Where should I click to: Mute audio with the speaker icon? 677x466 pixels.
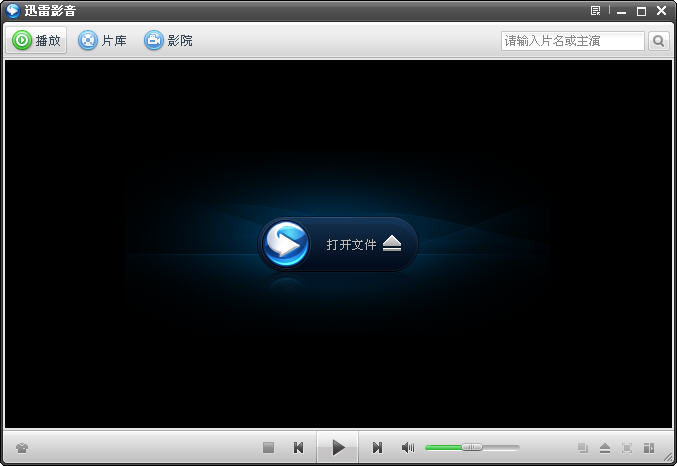click(x=408, y=447)
